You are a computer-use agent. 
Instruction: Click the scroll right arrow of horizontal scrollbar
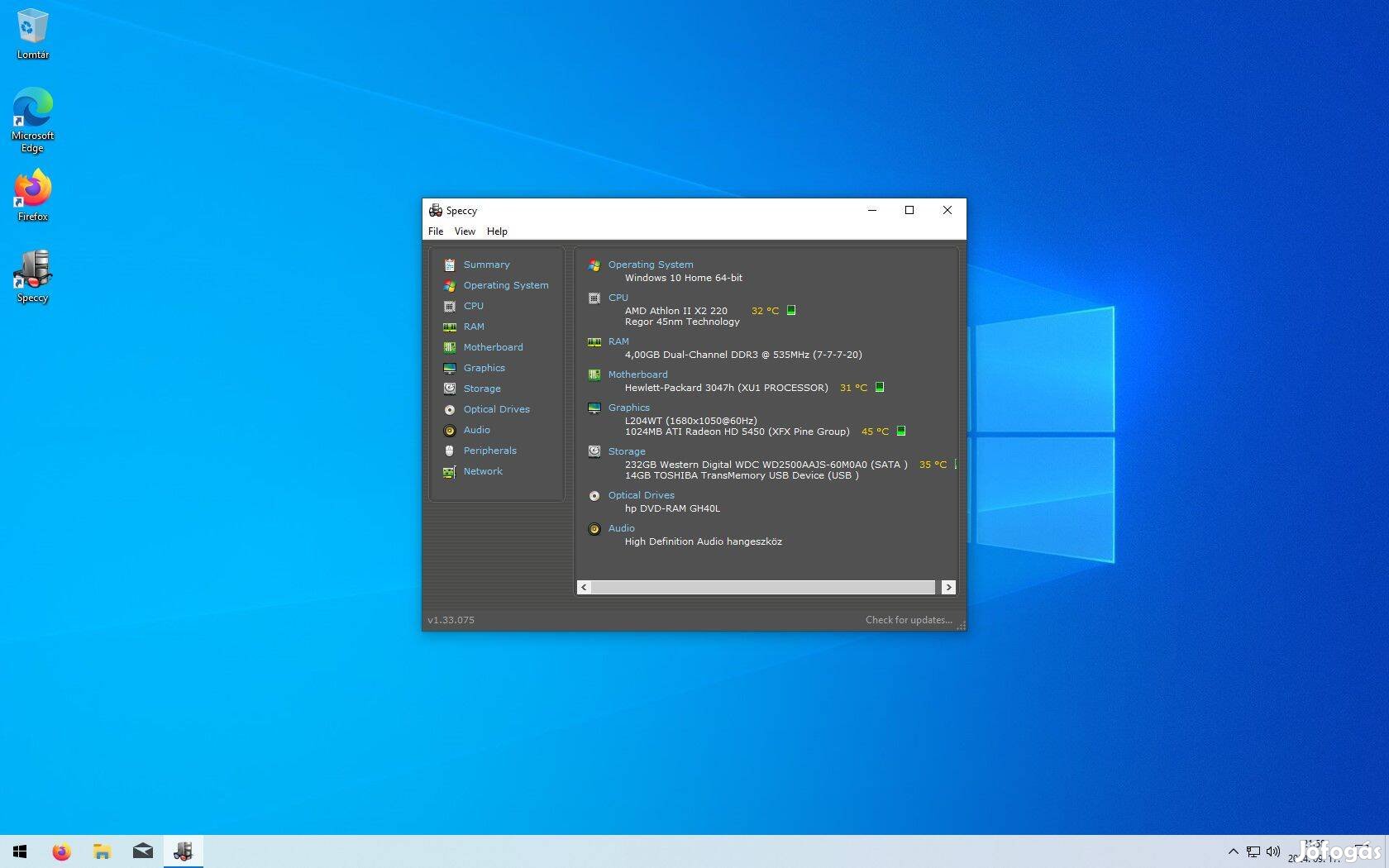click(948, 587)
